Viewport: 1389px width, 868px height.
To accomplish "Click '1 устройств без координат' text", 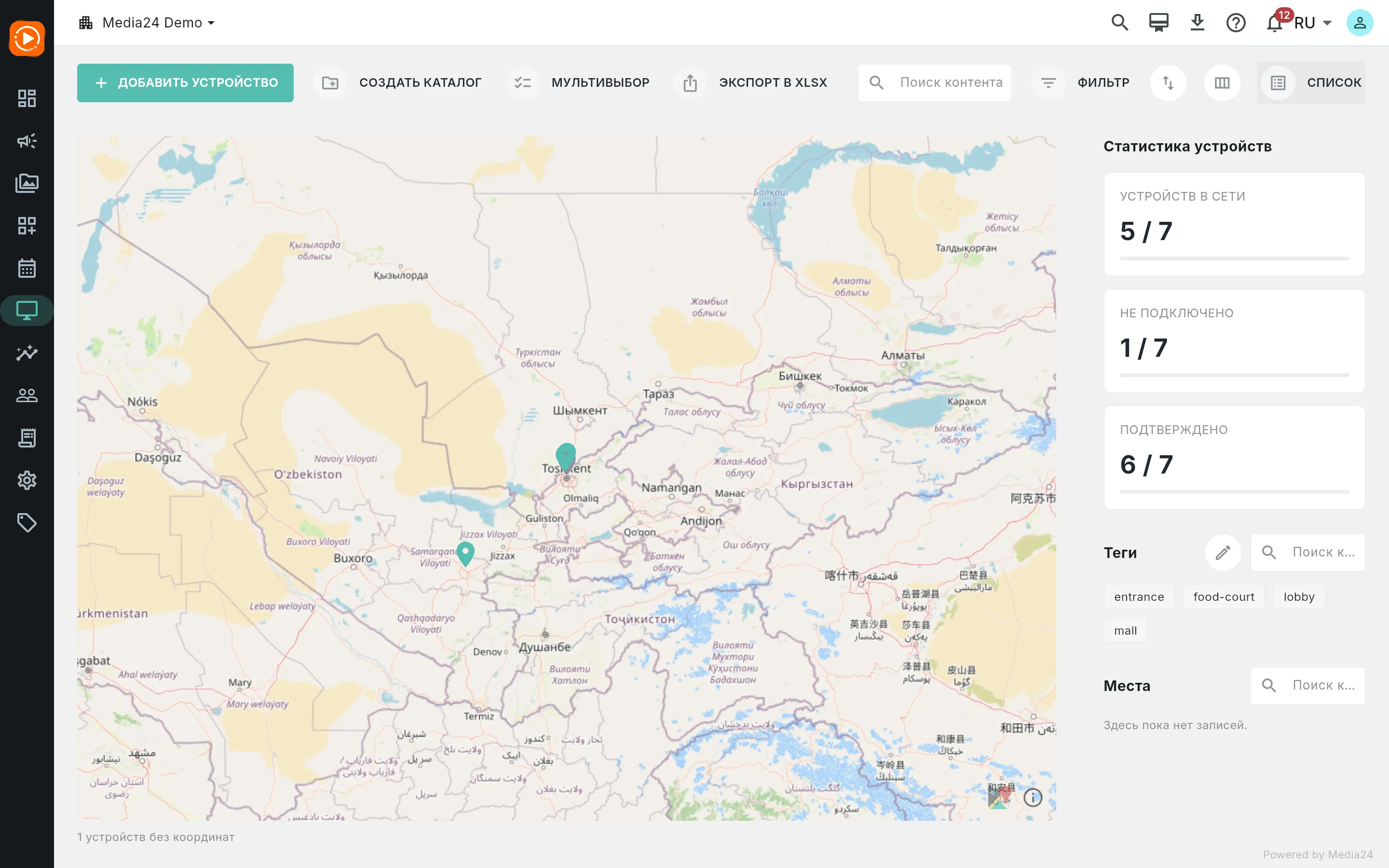I will [156, 837].
